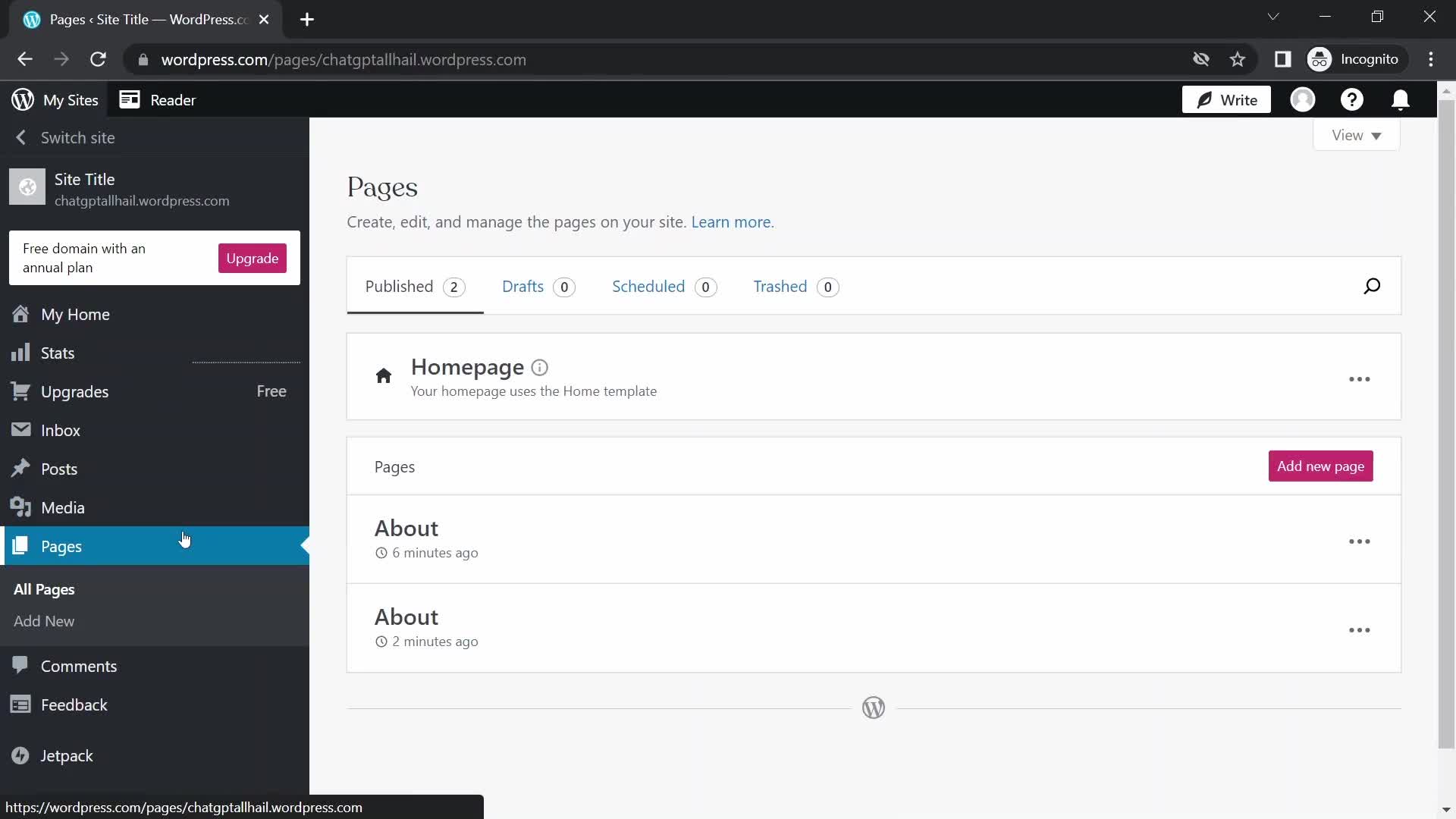Select All Pages submenu item
Screen dimensions: 1456x819
[44, 589]
